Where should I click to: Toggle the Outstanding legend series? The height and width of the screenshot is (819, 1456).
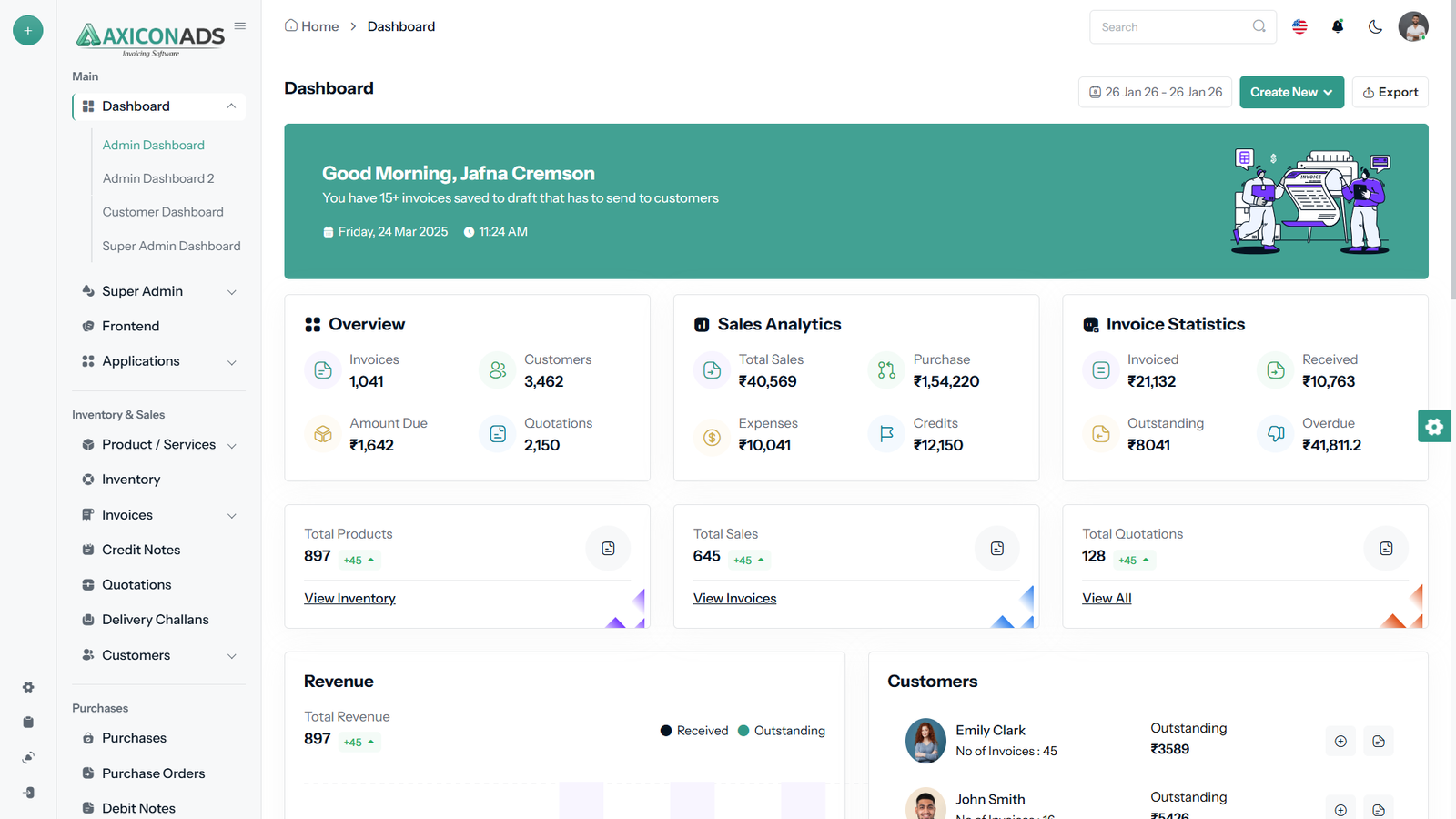(x=782, y=731)
